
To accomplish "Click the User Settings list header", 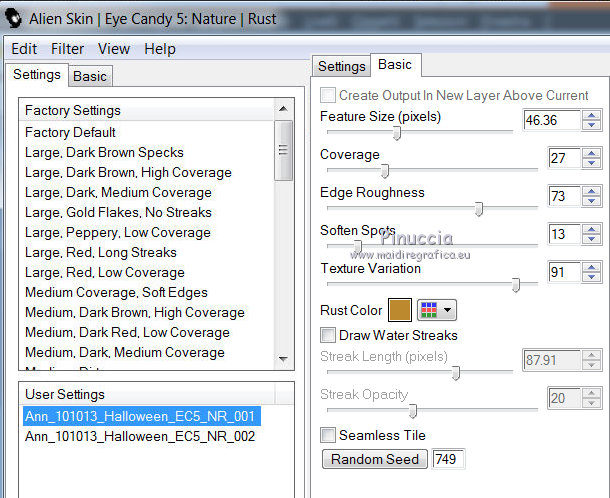I will (x=147, y=394).
